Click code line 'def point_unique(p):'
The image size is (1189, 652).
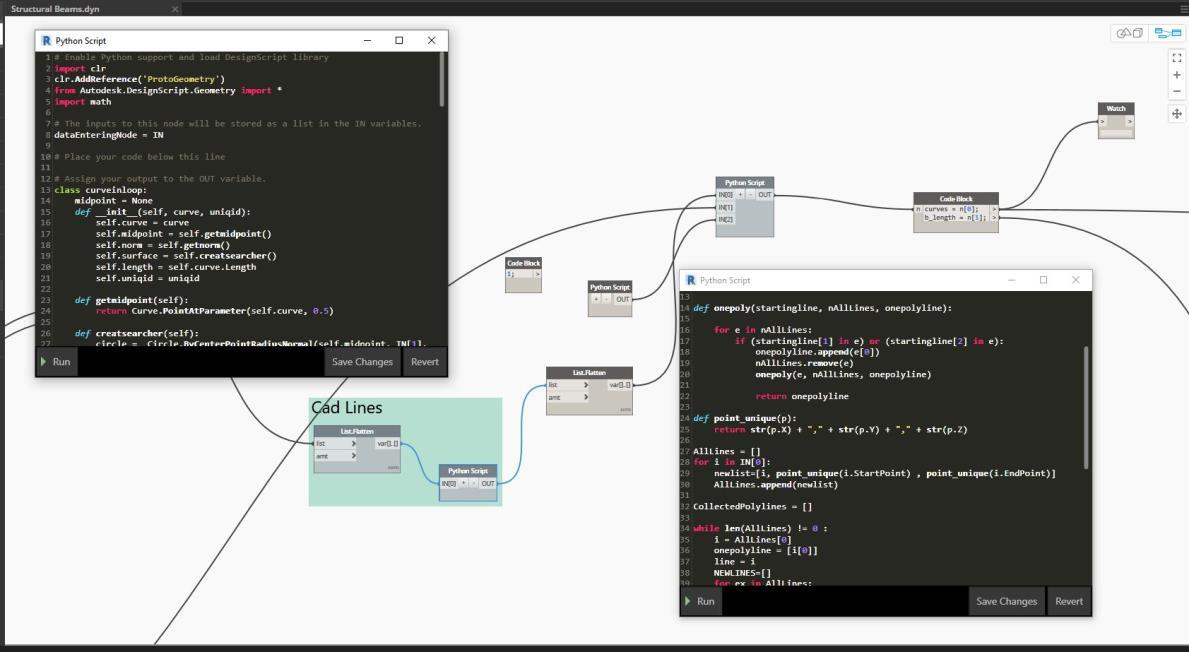click(x=745, y=418)
